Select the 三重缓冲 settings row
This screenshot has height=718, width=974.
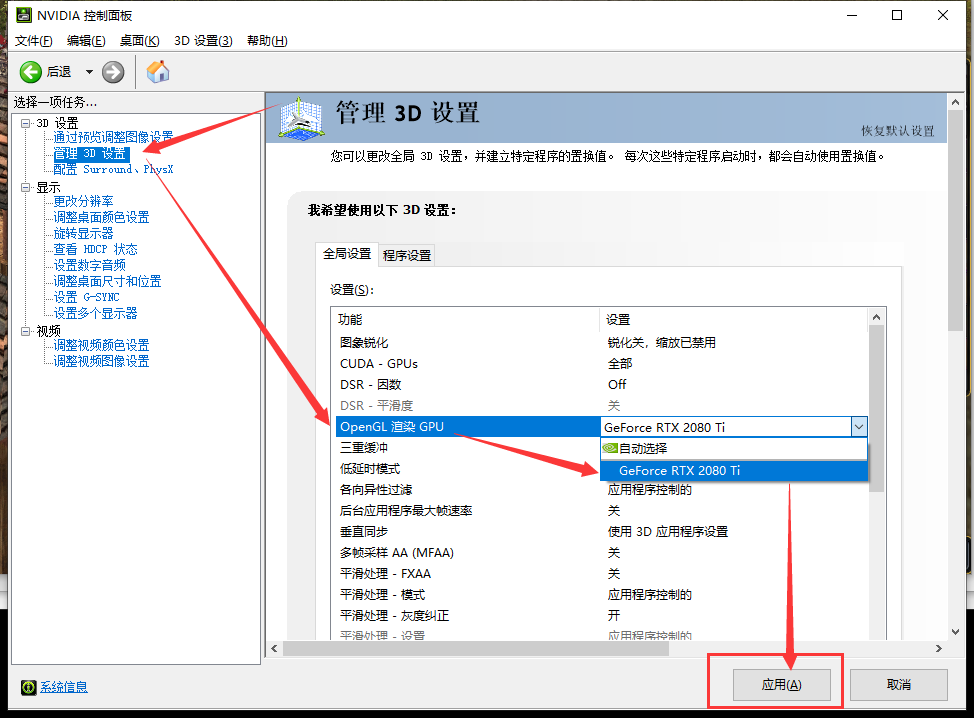pyautogui.click(x=468, y=448)
